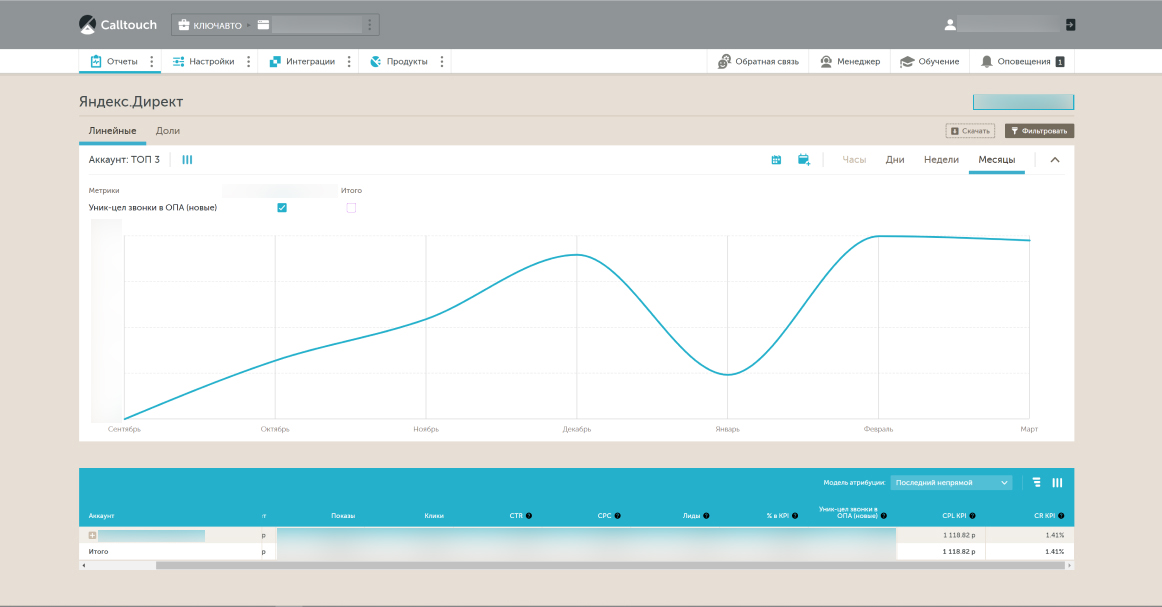Click the horizontal table scrollbar thumb
Viewport: 1162px width, 607px height.
tap(610, 565)
